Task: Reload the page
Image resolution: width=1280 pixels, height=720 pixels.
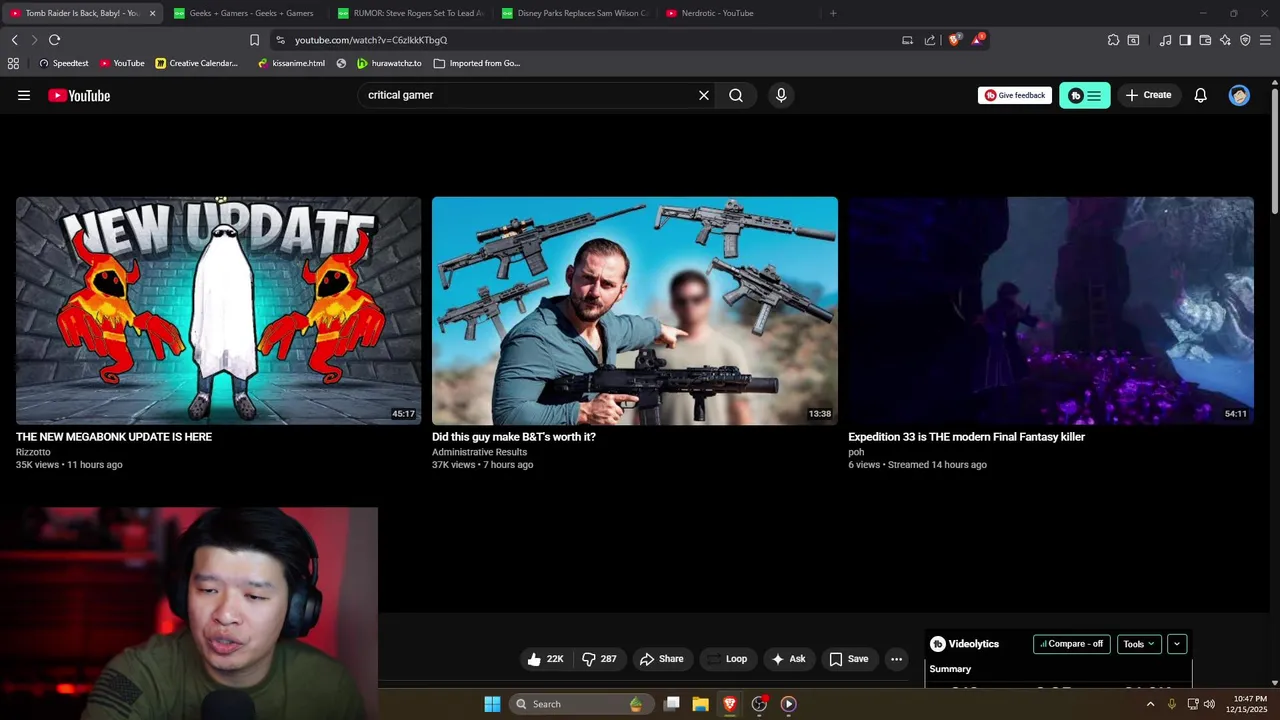Action: point(54,40)
